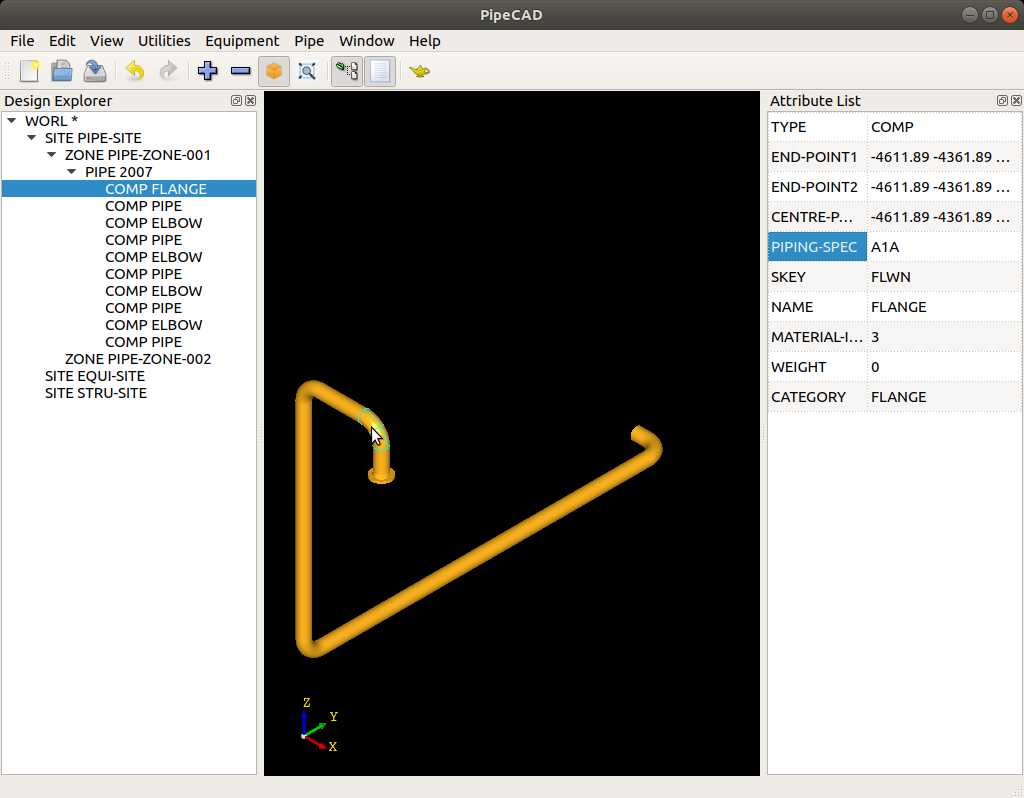Remove element with the blue minus icon
The width and height of the screenshot is (1024, 798).
coord(241,71)
